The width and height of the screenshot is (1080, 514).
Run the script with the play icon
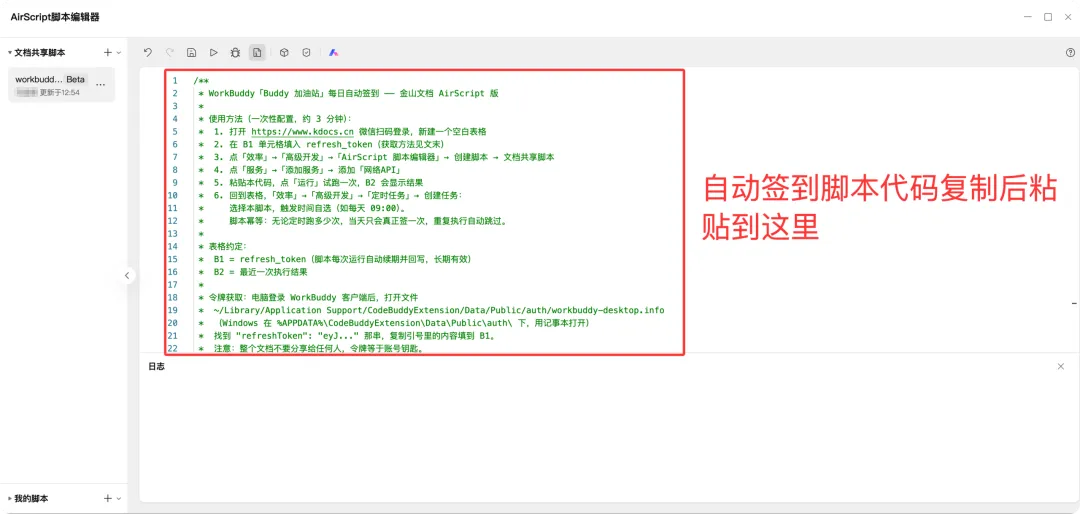(214, 52)
